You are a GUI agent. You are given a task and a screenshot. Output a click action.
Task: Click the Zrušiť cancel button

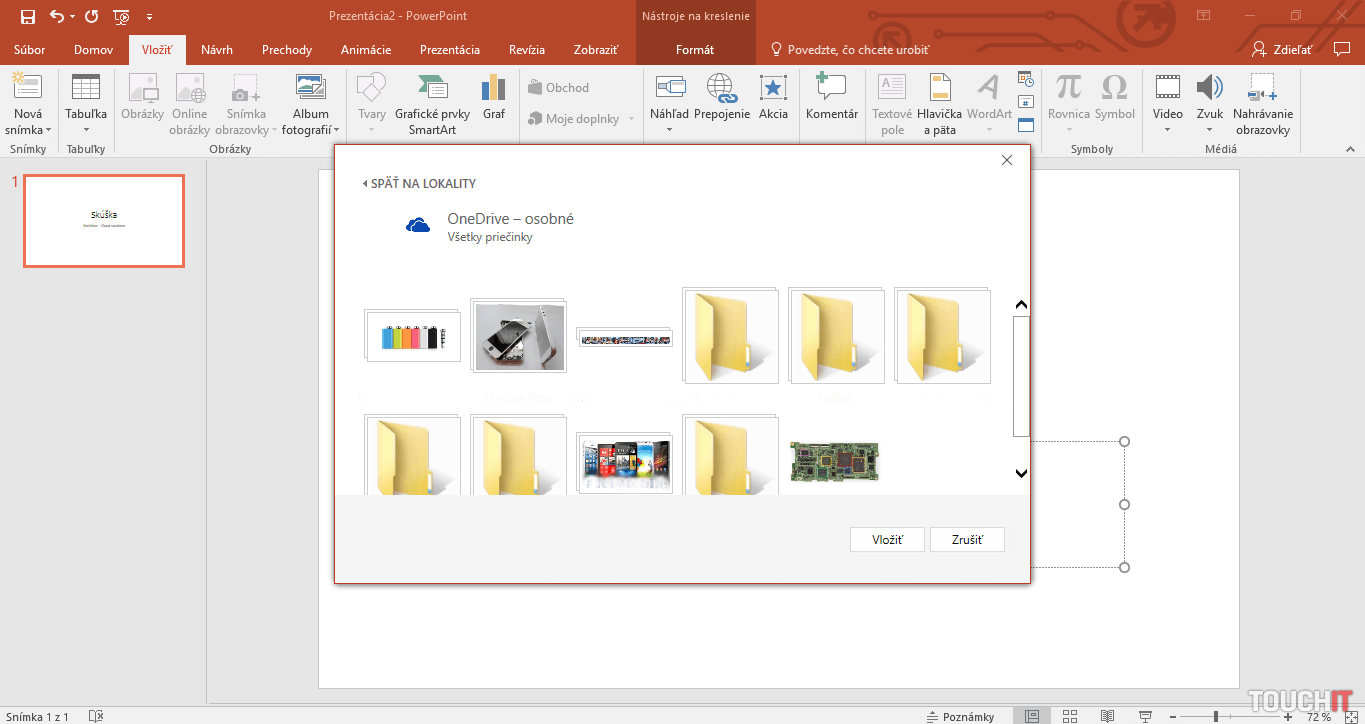(966, 540)
